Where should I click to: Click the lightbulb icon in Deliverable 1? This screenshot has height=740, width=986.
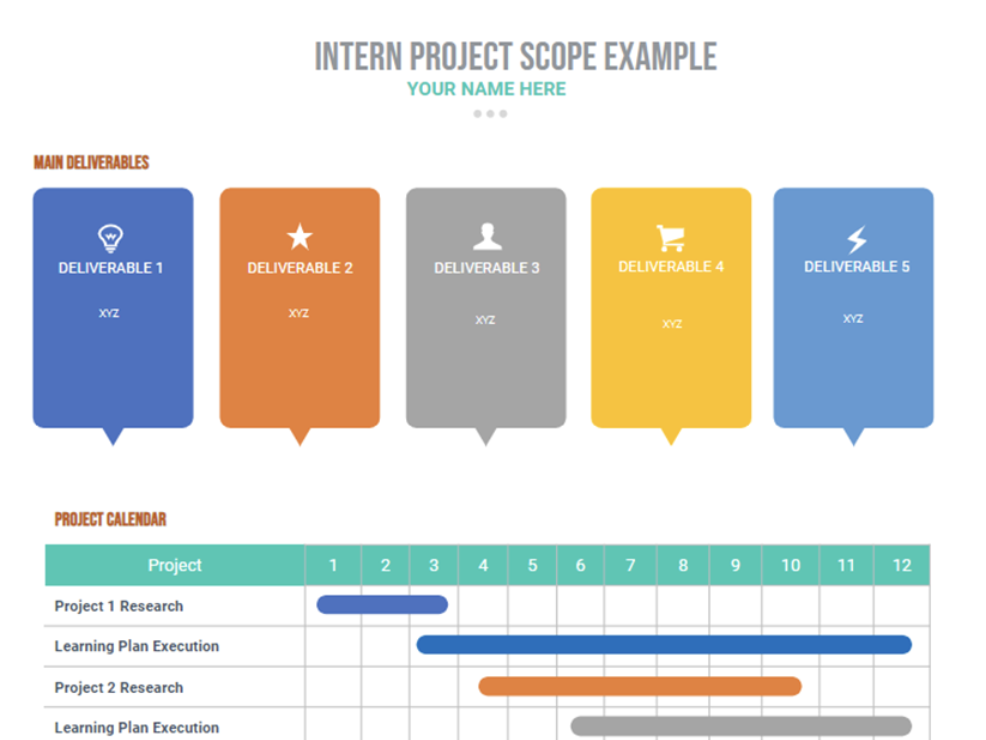click(x=110, y=238)
